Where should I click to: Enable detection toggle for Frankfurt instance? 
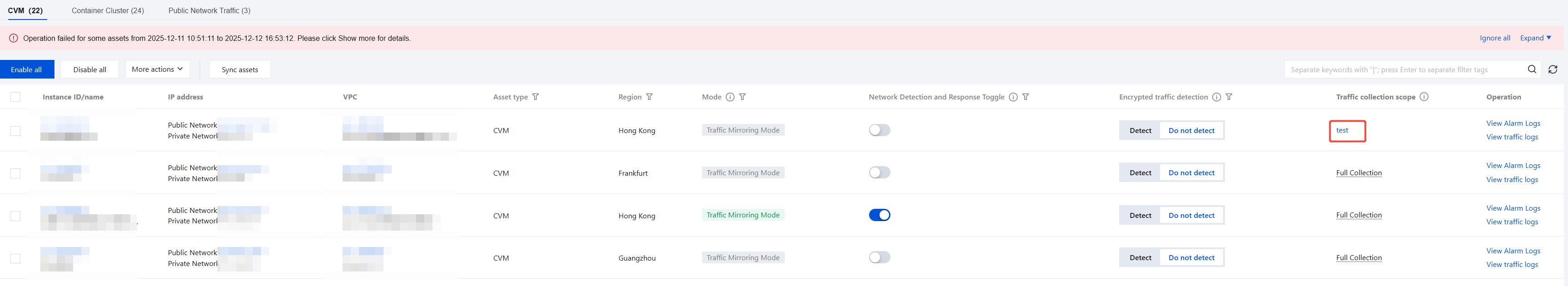[x=879, y=173]
